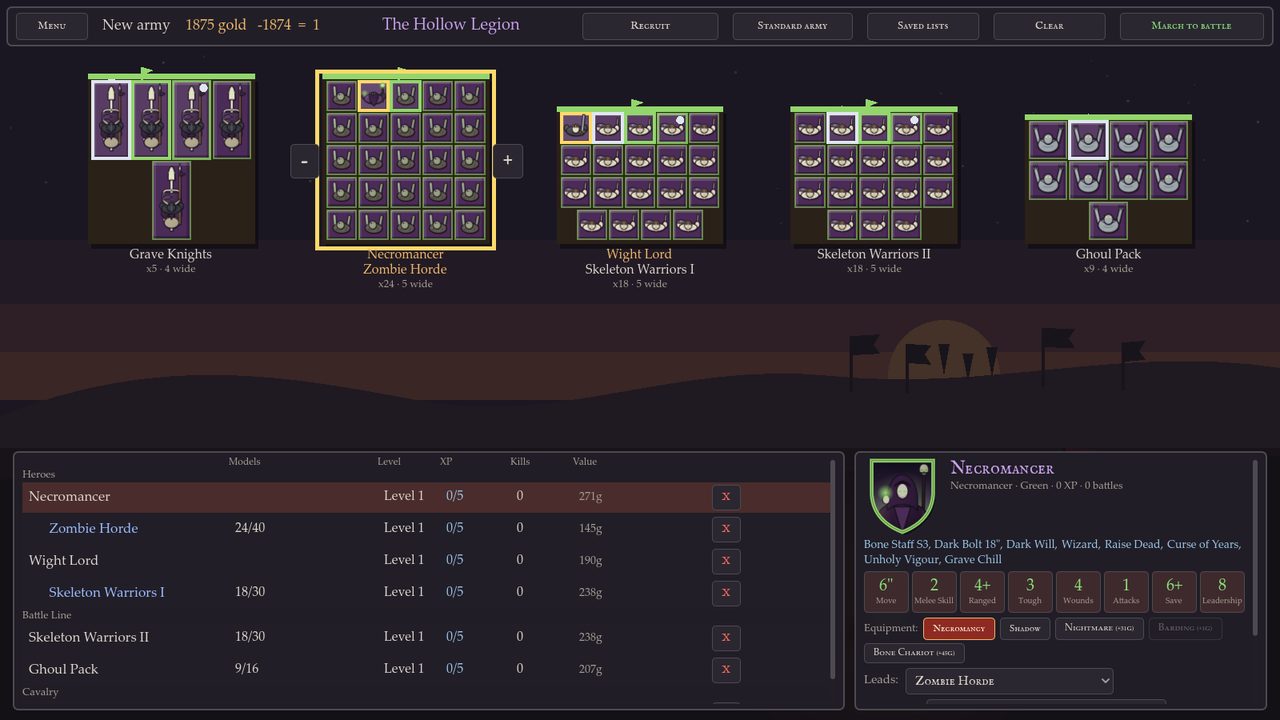This screenshot has height=720, width=1280.
Task: Delete the Wight Lord row via X
Action: 726,561
